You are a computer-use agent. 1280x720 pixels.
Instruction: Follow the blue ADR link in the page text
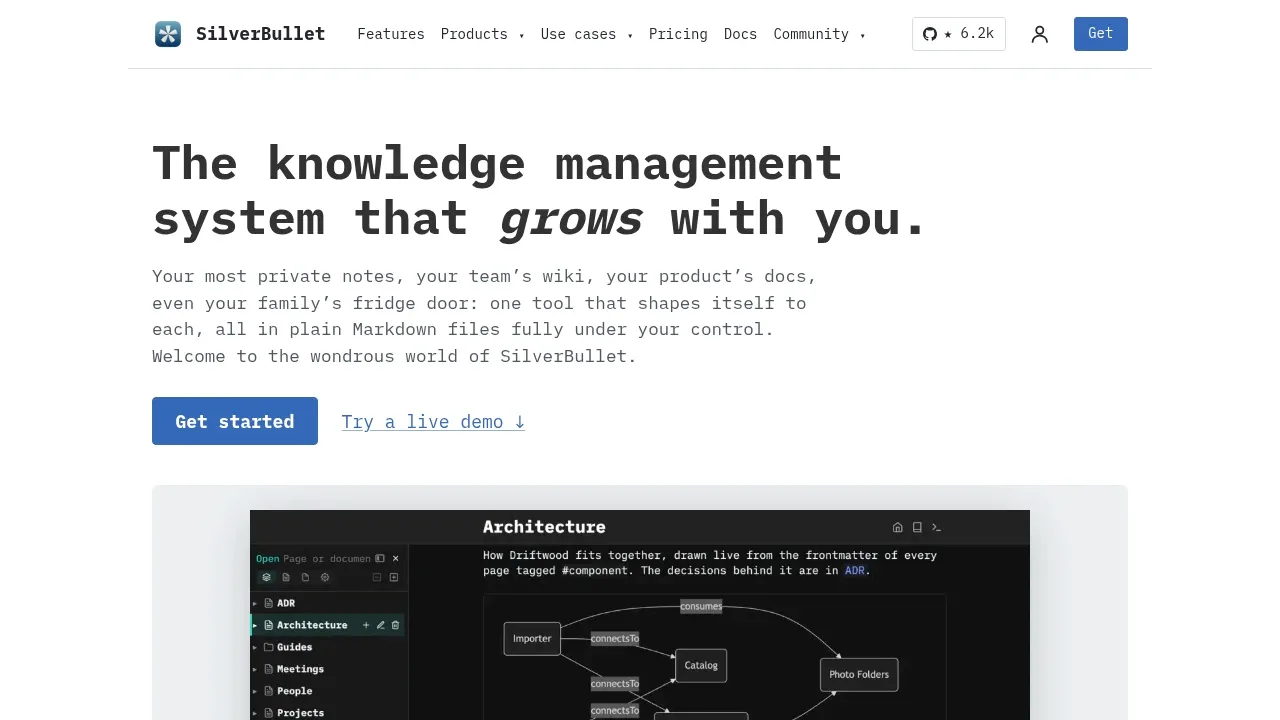click(x=855, y=571)
